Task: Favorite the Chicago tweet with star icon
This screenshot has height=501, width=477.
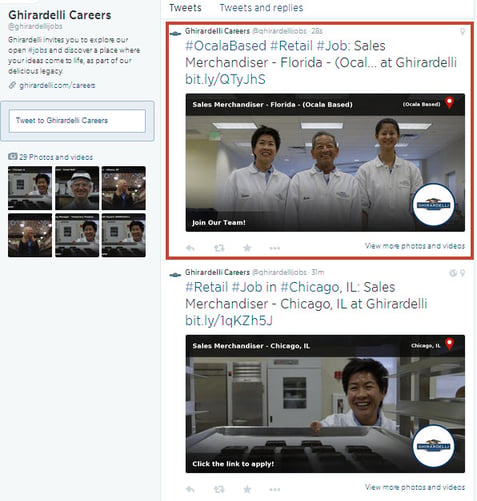Action: [247, 489]
